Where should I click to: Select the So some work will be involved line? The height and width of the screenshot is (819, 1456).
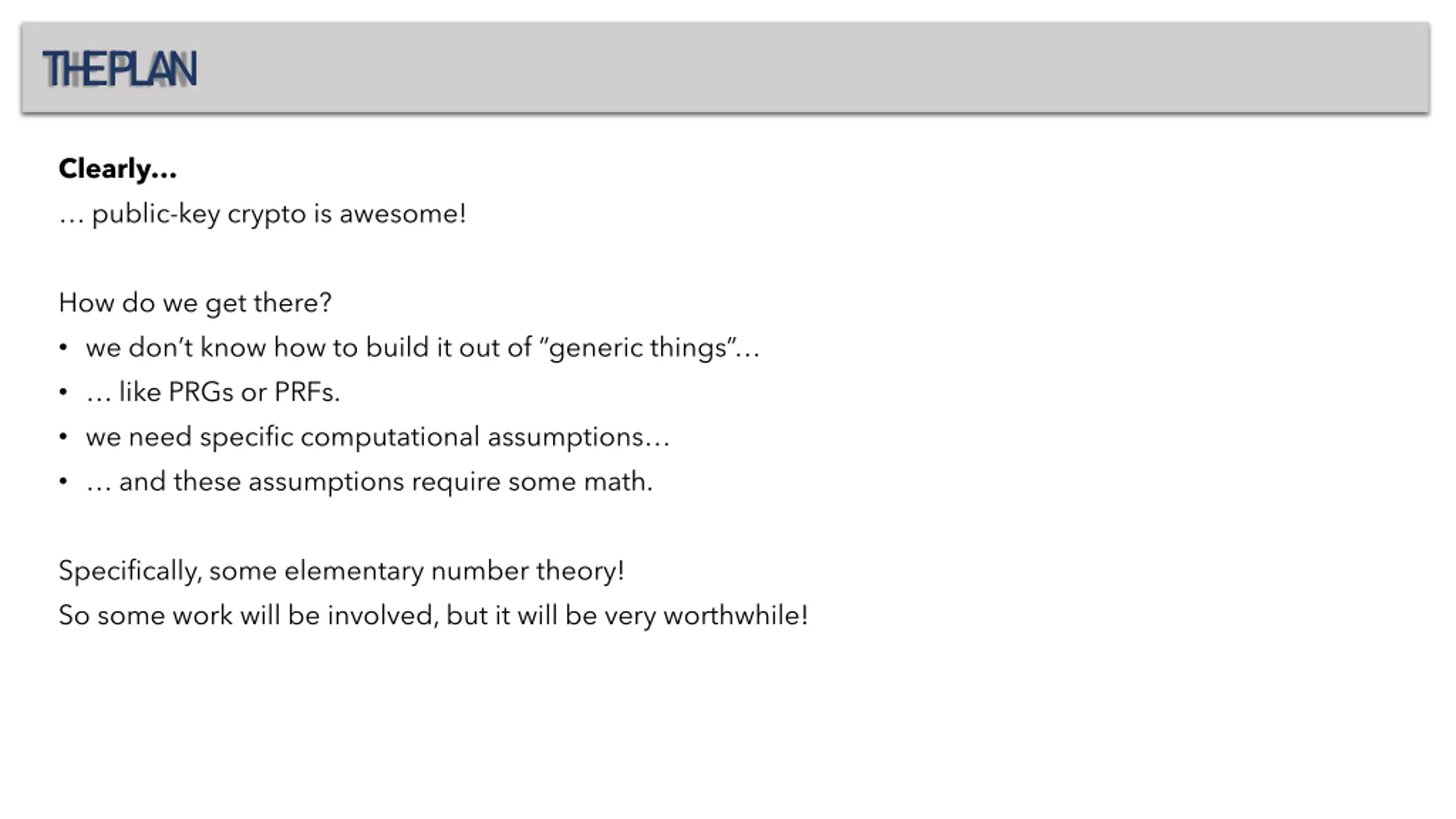pyautogui.click(x=433, y=615)
